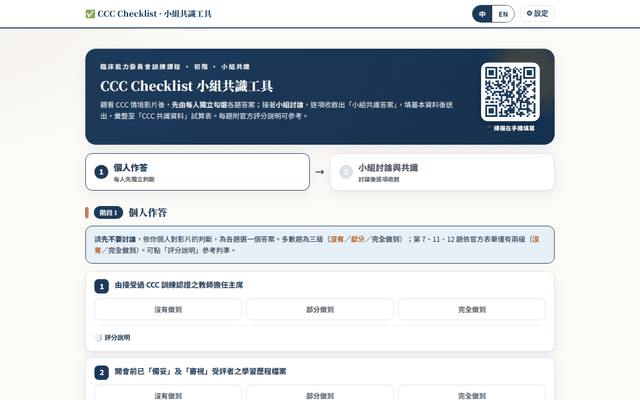Click question 2 number badge
Screen dimensions: 640x400
(102, 372)
